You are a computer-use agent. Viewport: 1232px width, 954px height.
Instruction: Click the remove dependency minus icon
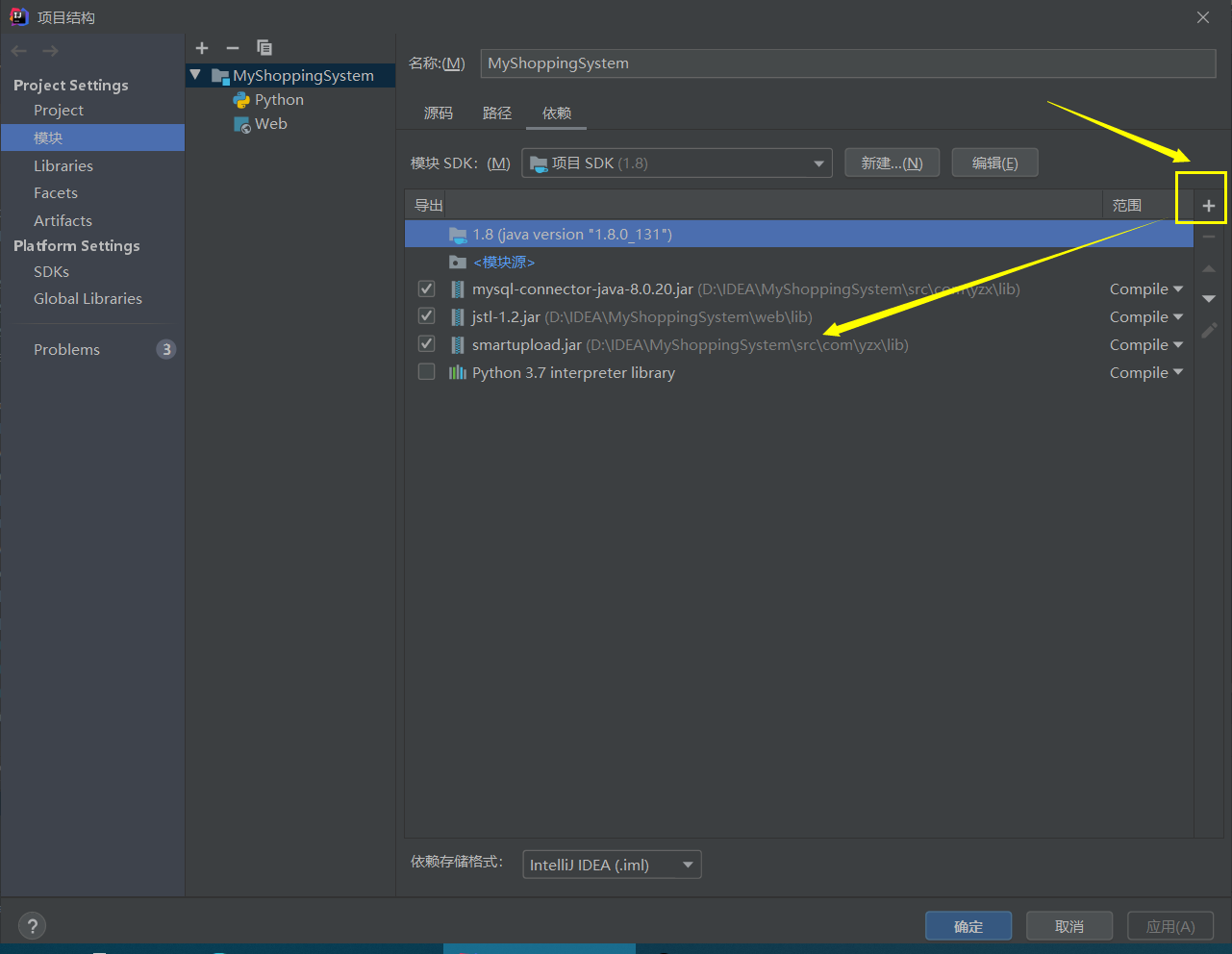pos(1208,236)
